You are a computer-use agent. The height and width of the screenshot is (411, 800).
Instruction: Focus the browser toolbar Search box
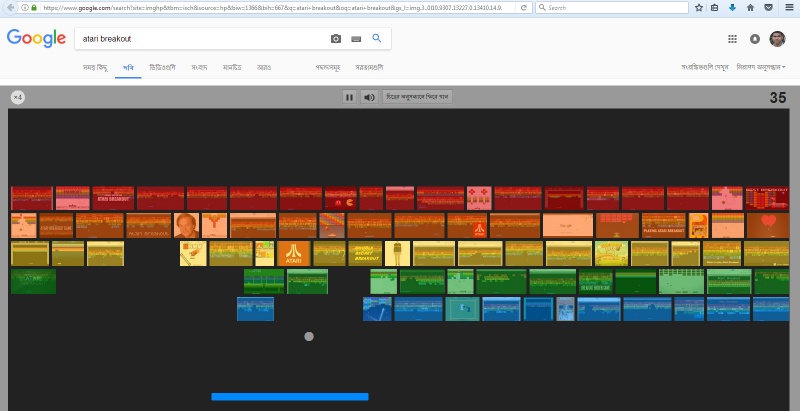click(612, 8)
